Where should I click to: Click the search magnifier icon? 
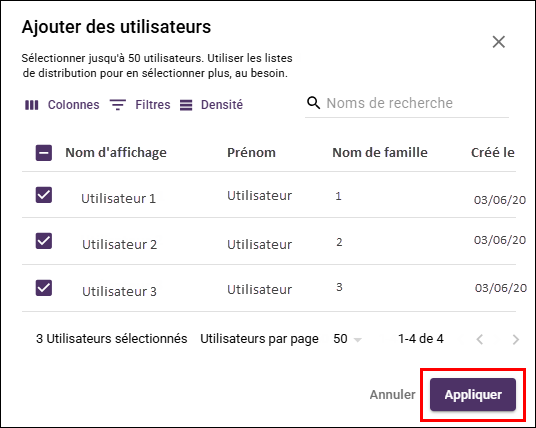313,103
